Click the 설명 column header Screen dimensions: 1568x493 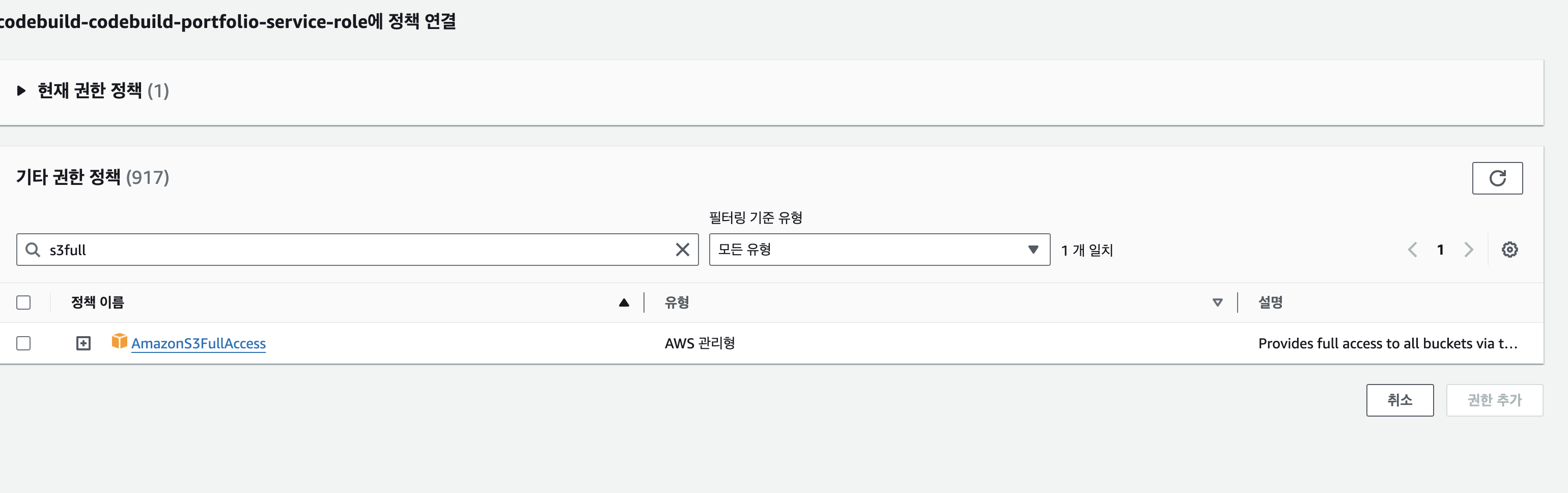(x=1270, y=303)
